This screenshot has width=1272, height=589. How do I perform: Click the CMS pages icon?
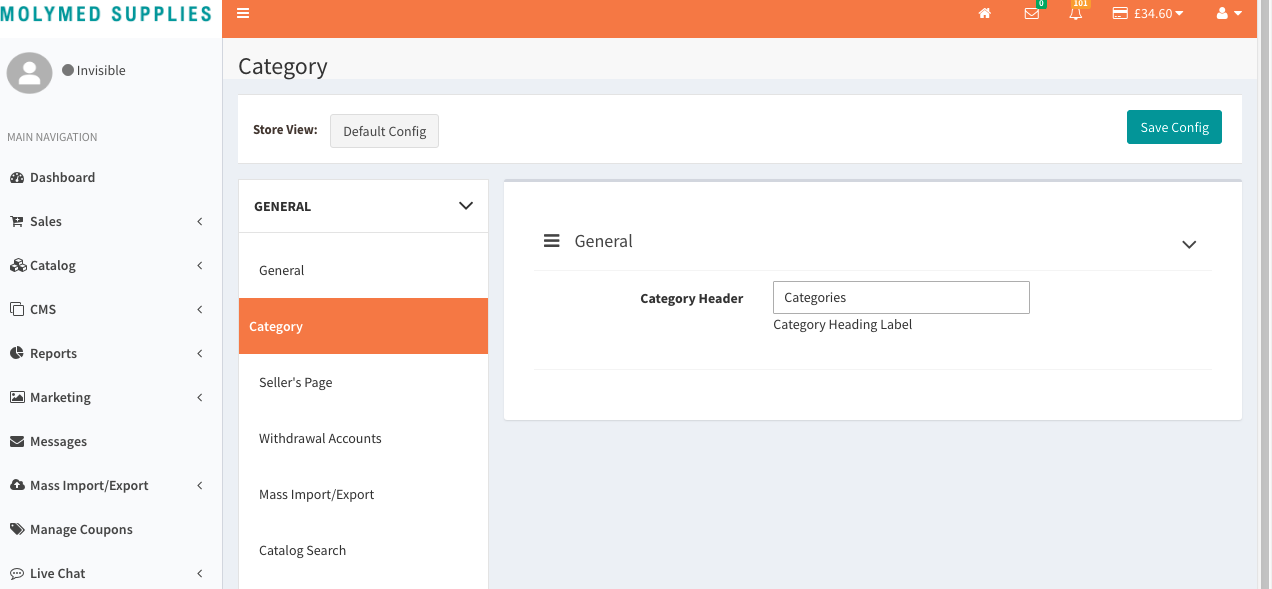point(17,309)
